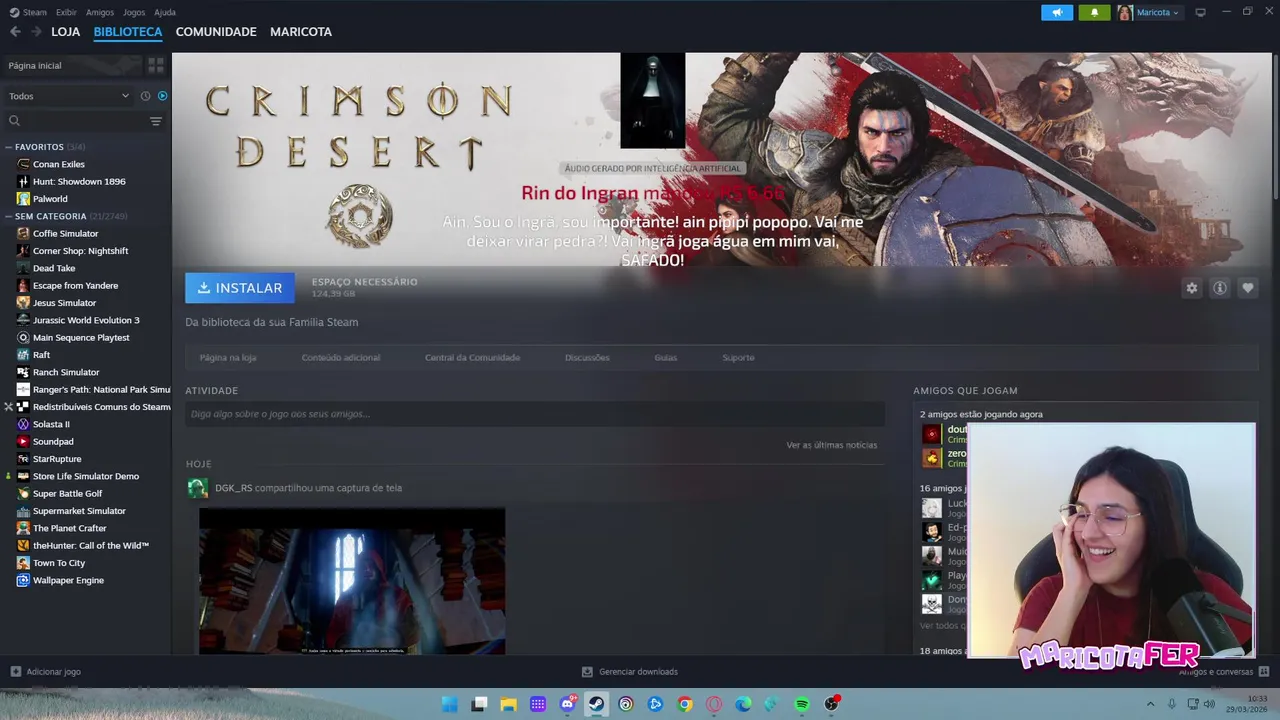The height and width of the screenshot is (720, 1280).
Task: Open DGK_RS avatar in activity feed
Action: (198, 488)
